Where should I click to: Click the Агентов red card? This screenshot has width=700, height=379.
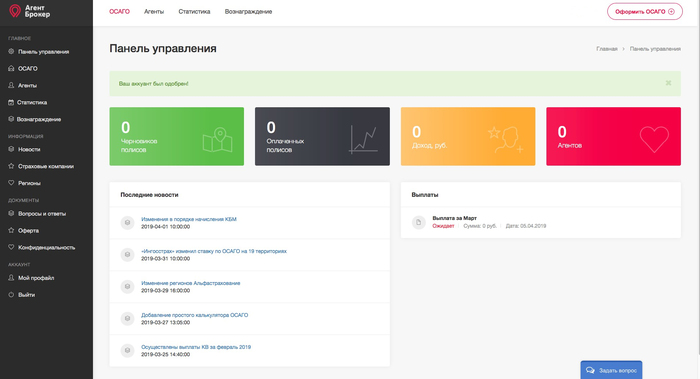613,136
